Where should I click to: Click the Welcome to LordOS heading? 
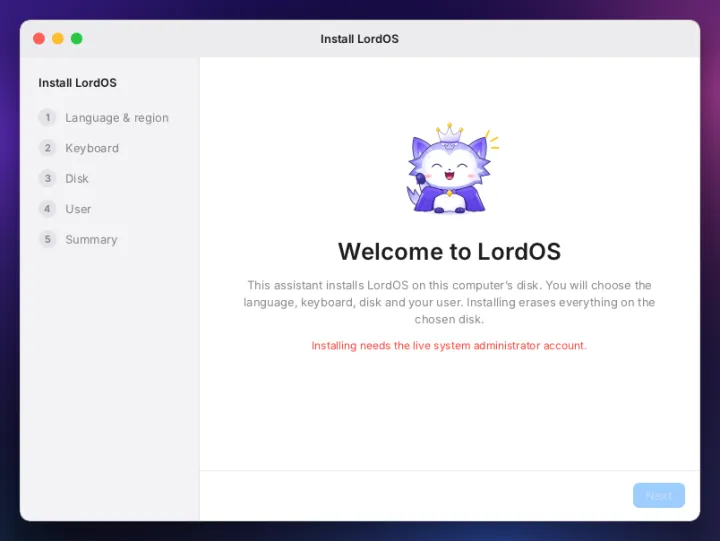point(449,252)
